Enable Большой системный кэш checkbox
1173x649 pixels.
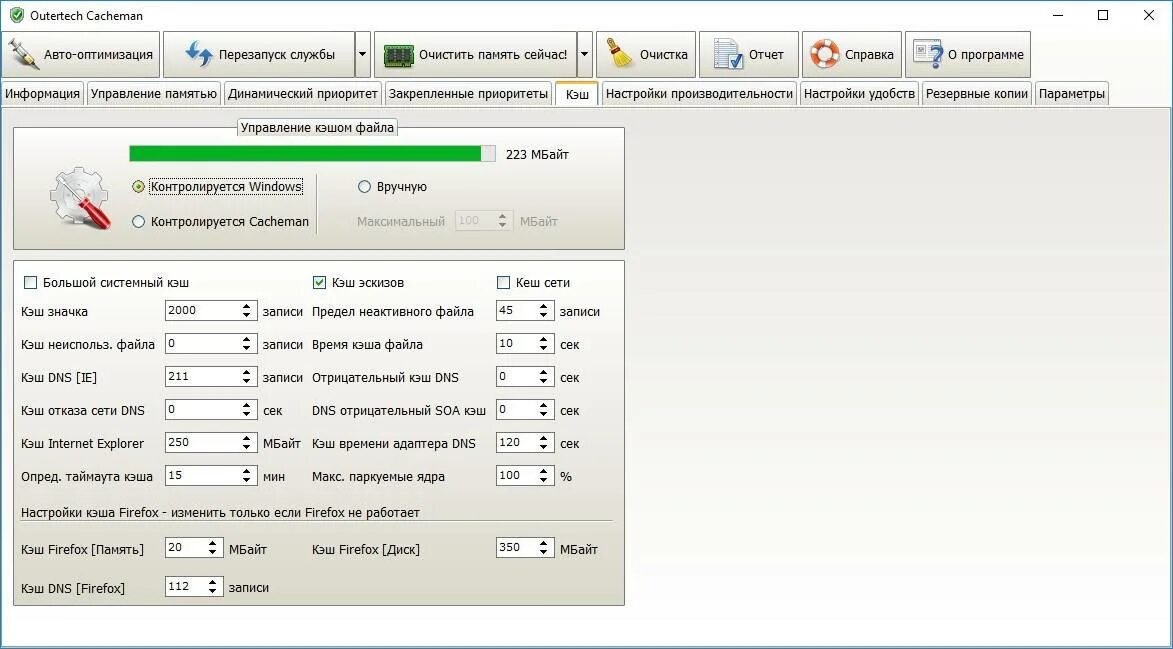tap(31, 283)
